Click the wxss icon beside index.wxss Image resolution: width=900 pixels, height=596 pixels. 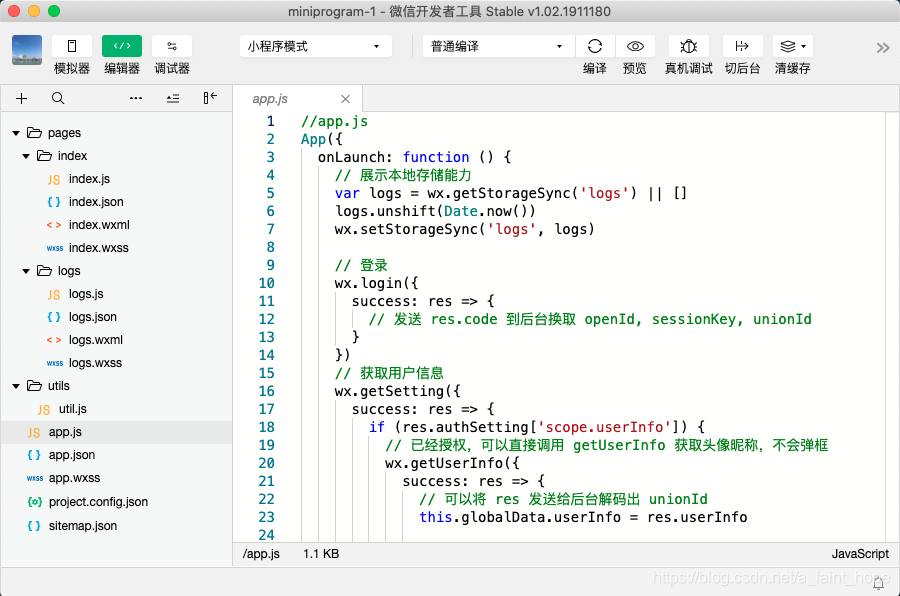coord(55,249)
